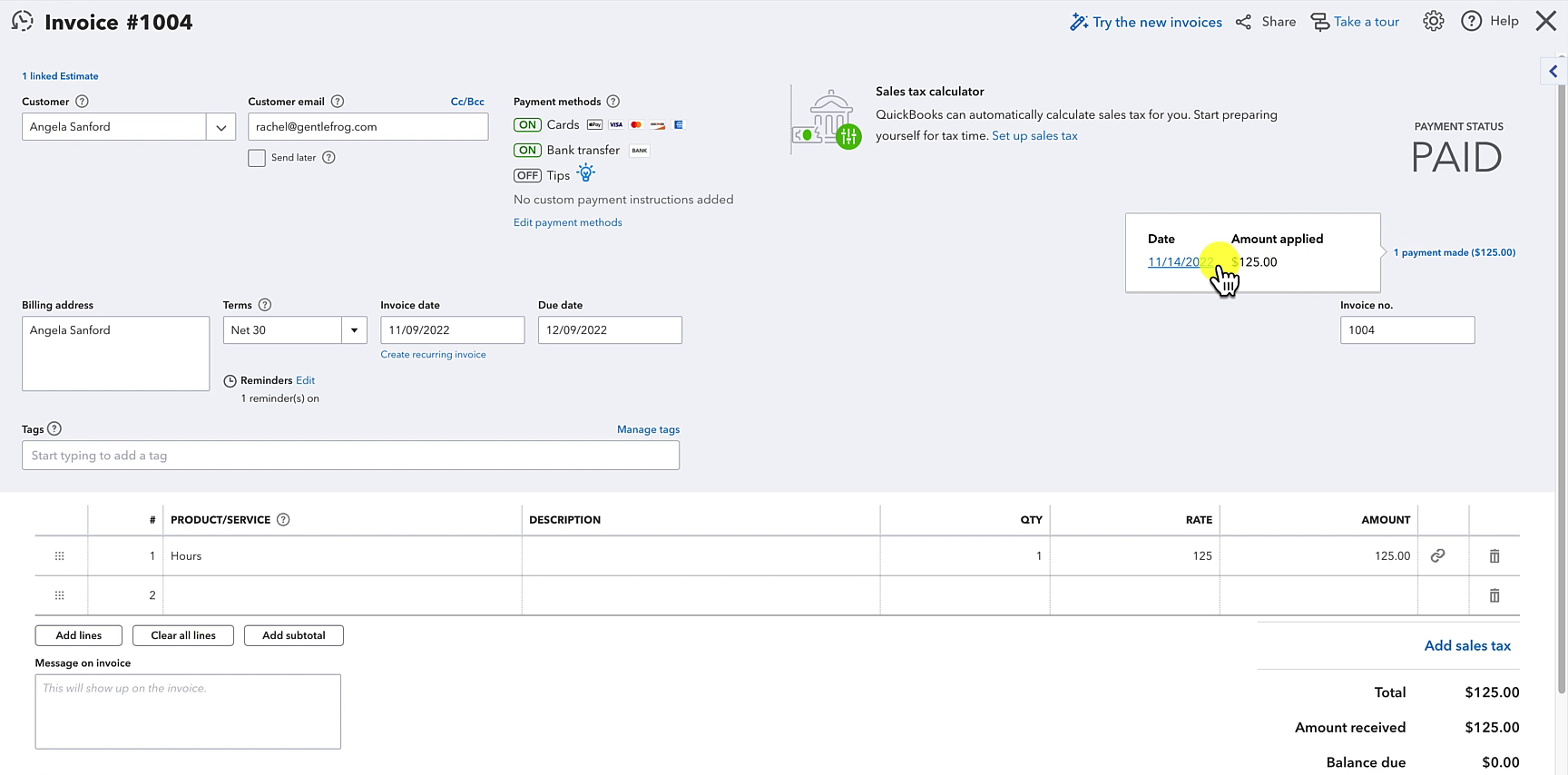Click the sales tax calculator illustration
The width and height of the screenshot is (1568, 775).
click(x=828, y=119)
